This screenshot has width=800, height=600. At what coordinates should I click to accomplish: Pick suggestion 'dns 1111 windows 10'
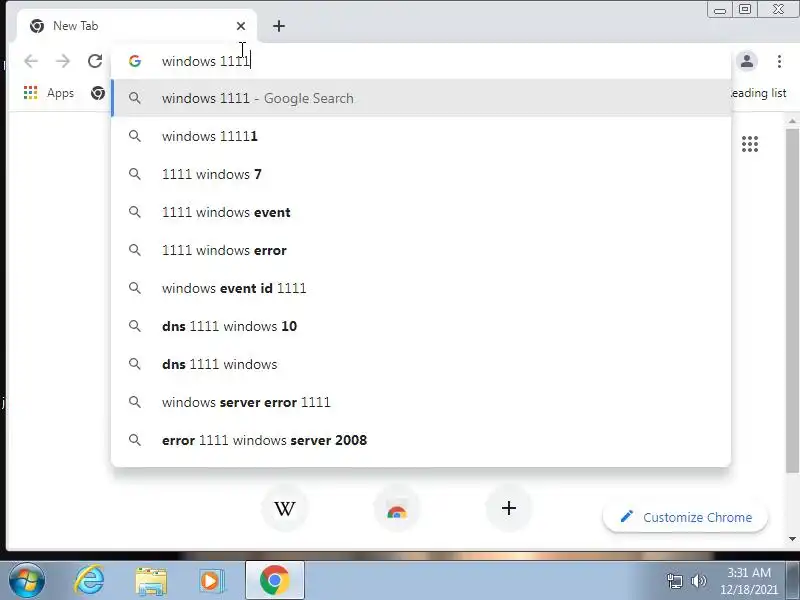click(x=421, y=326)
